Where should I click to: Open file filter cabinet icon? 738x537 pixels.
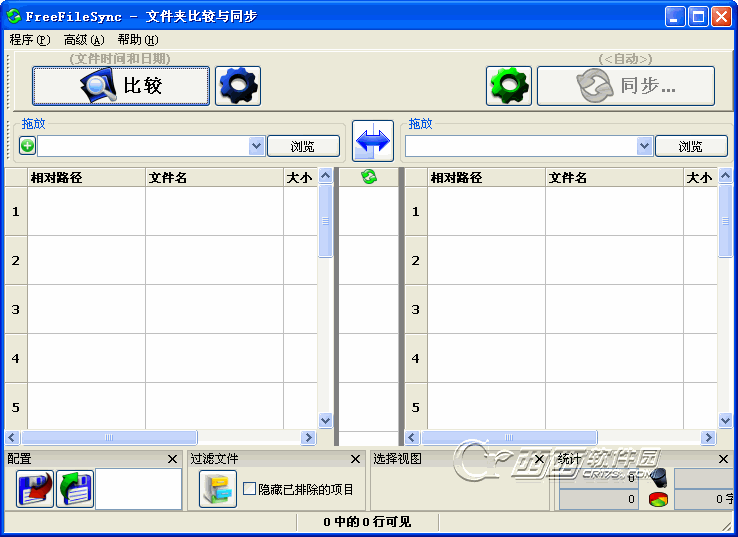point(218,489)
